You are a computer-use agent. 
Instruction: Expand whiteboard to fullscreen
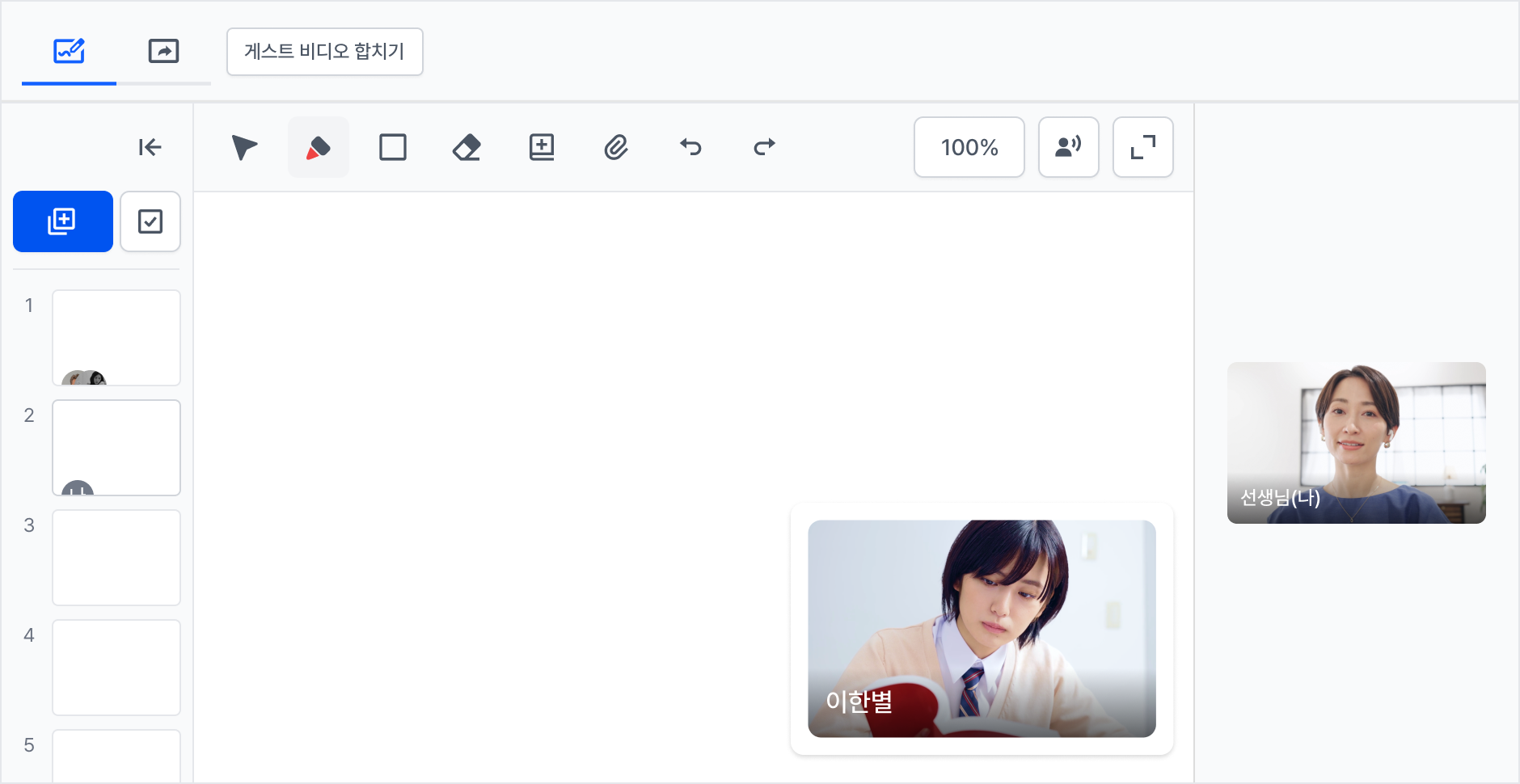point(1143,147)
